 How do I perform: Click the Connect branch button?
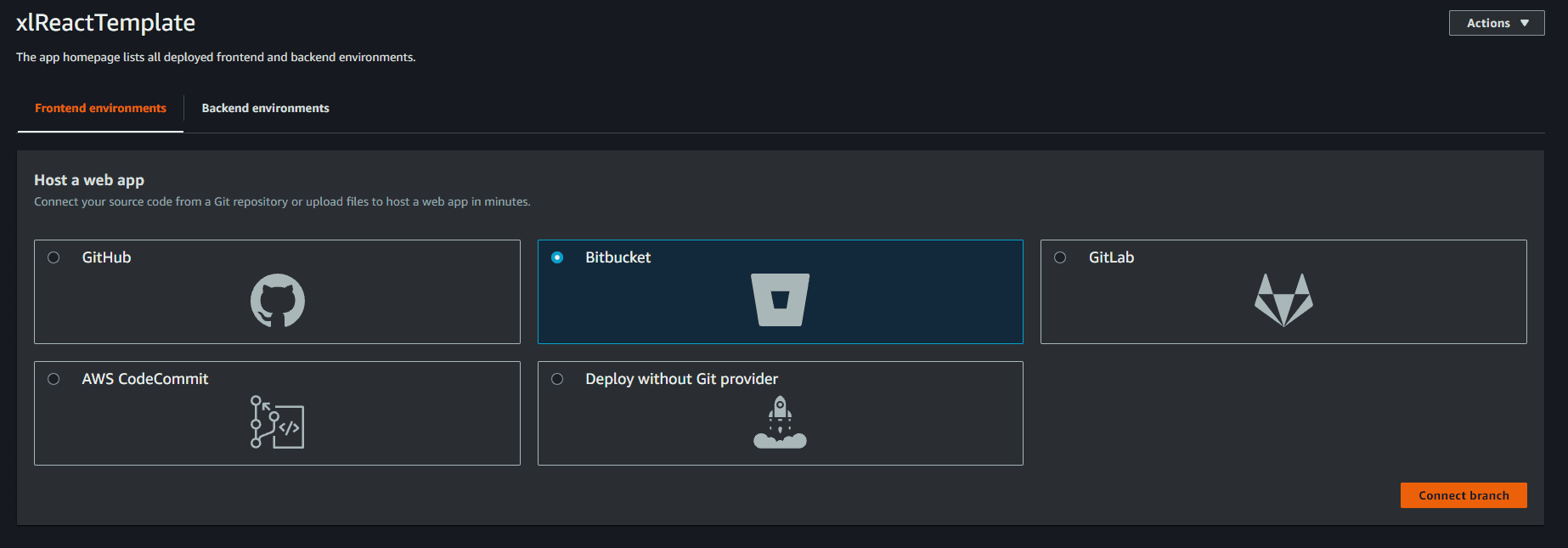point(1463,494)
